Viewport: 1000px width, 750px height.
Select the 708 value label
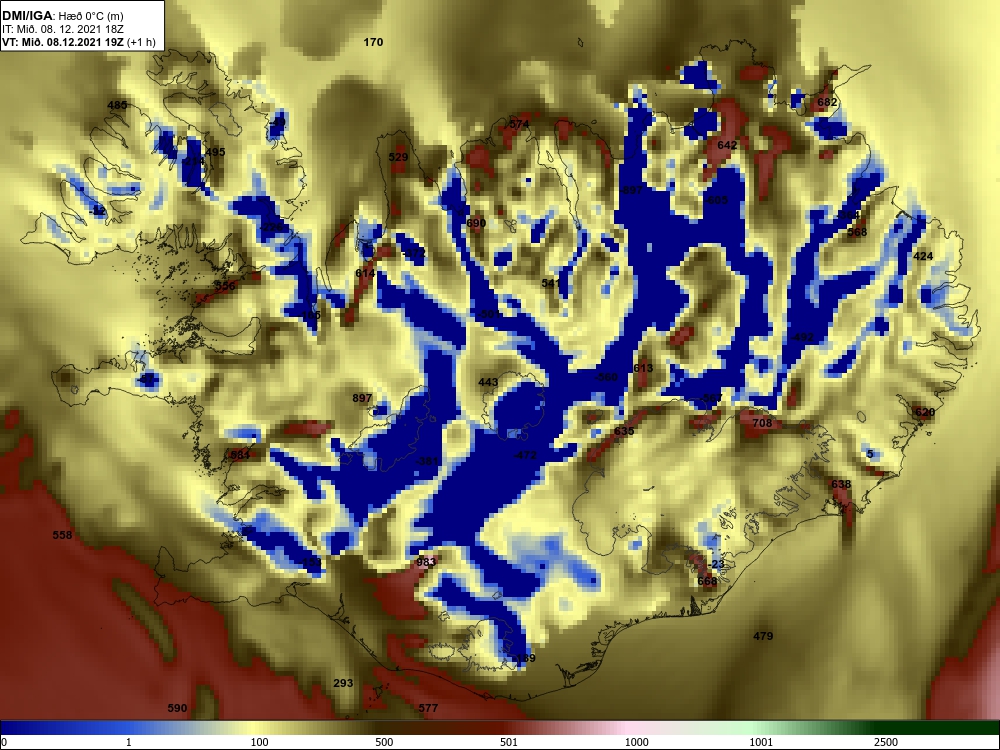pos(762,423)
